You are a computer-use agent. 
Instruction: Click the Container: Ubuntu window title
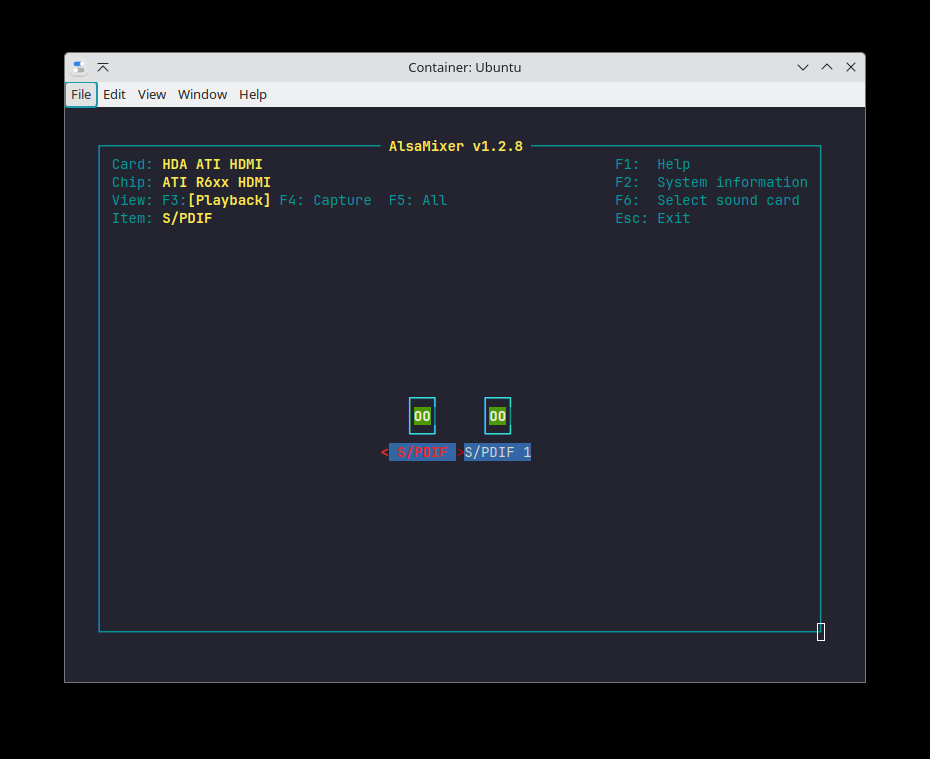pyautogui.click(x=464, y=68)
